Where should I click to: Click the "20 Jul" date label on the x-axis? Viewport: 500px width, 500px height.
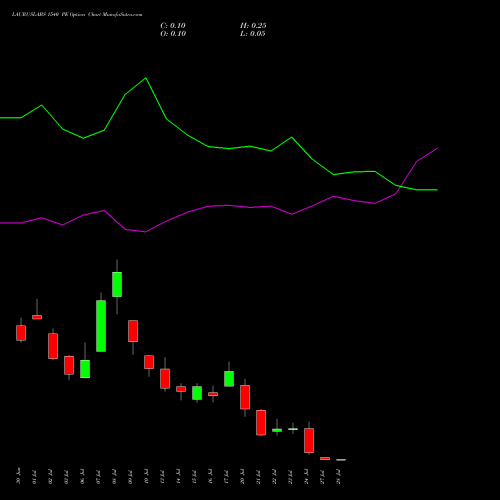click(242, 477)
